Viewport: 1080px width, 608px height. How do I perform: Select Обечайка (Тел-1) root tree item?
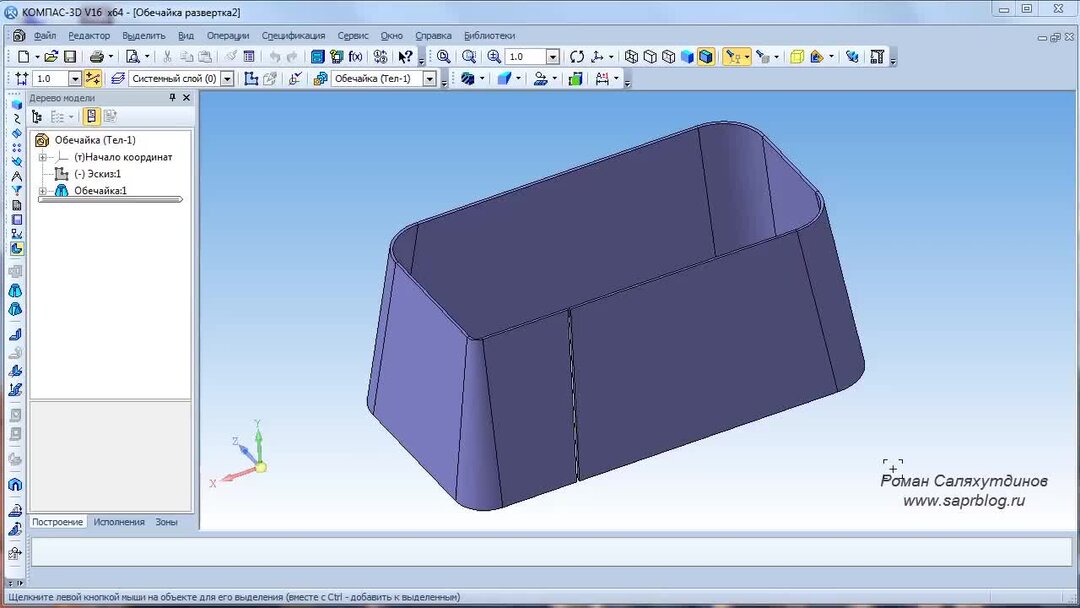point(95,140)
